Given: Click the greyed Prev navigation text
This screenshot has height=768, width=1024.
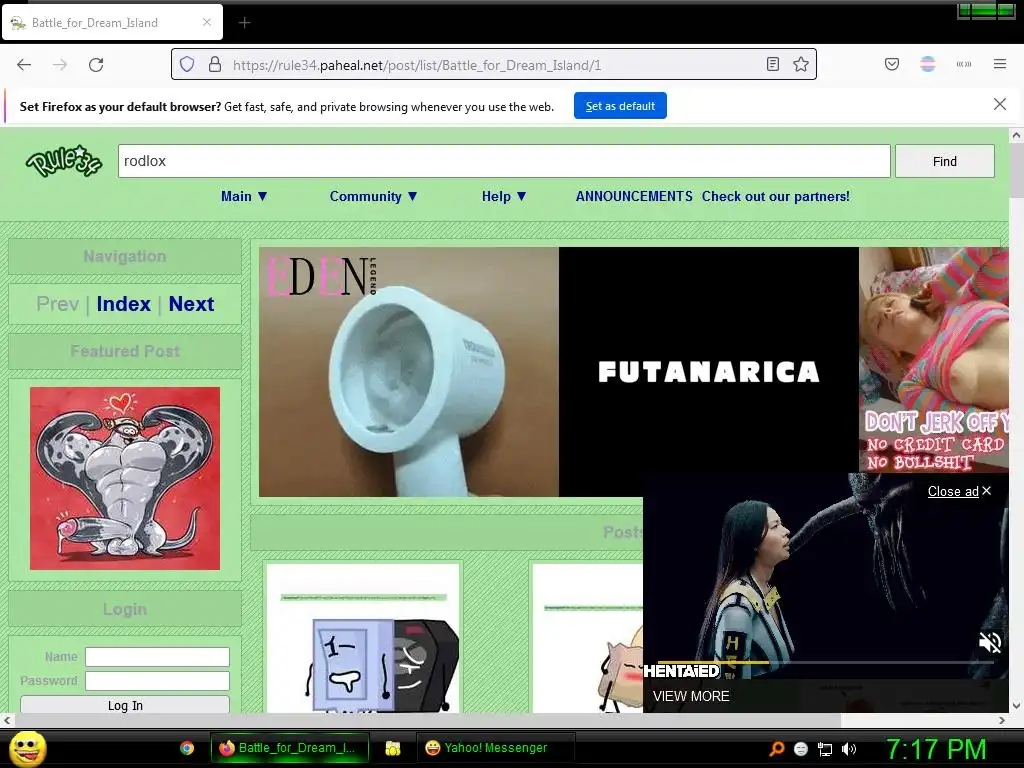Looking at the screenshot, I should [x=57, y=304].
